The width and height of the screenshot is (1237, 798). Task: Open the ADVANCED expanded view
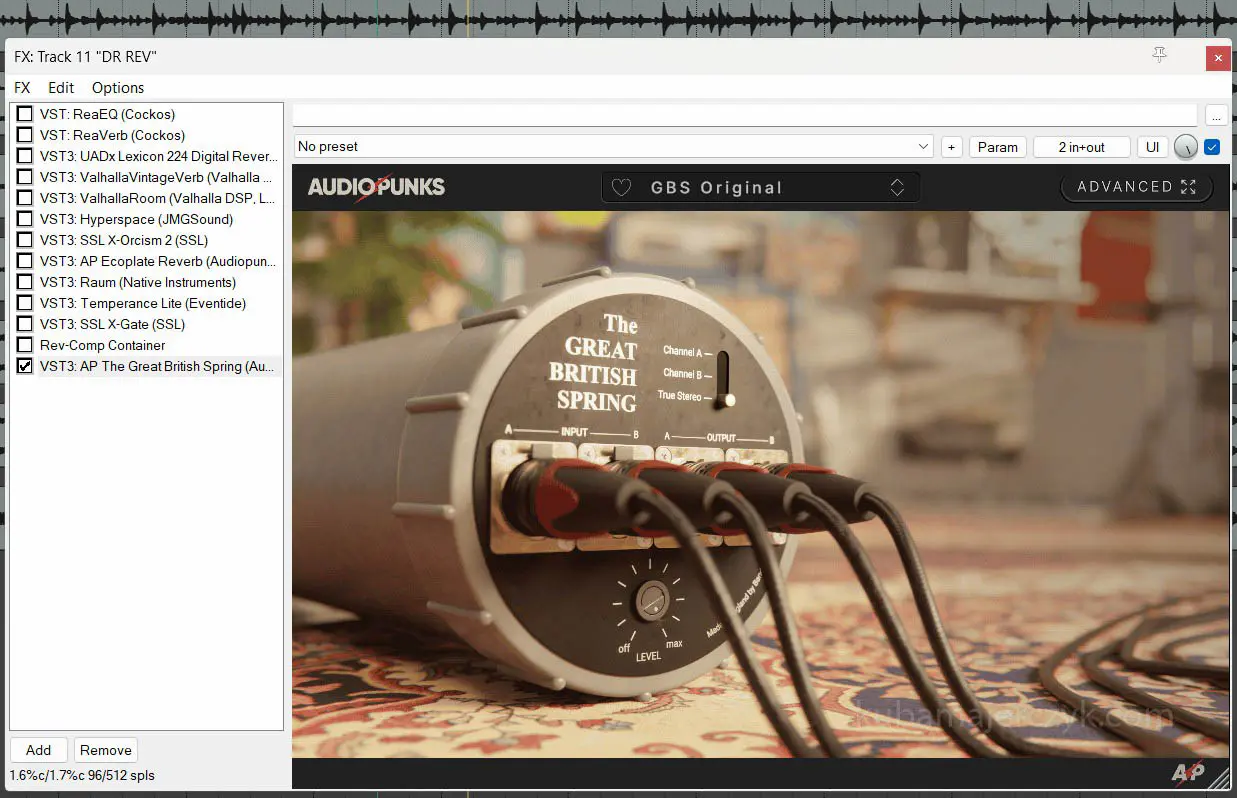(x=1136, y=187)
